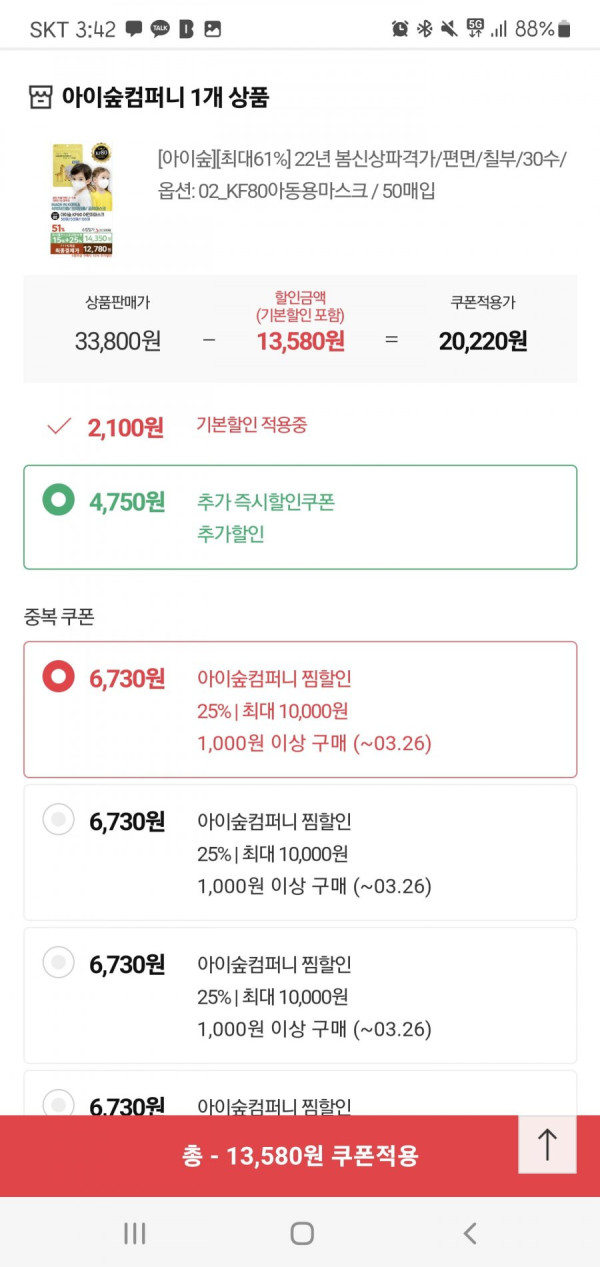Select the red-highlighted 6,730원 찜할인 coupon radio

(x=59, y=678)
